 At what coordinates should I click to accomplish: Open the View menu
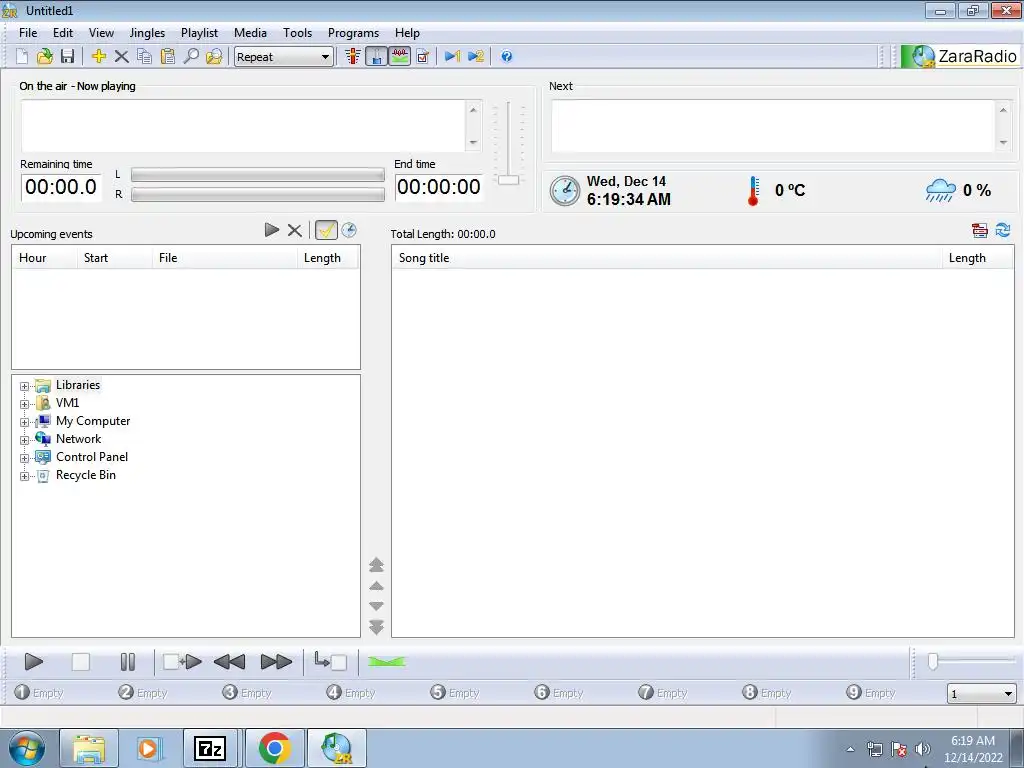tap(101, 33)
